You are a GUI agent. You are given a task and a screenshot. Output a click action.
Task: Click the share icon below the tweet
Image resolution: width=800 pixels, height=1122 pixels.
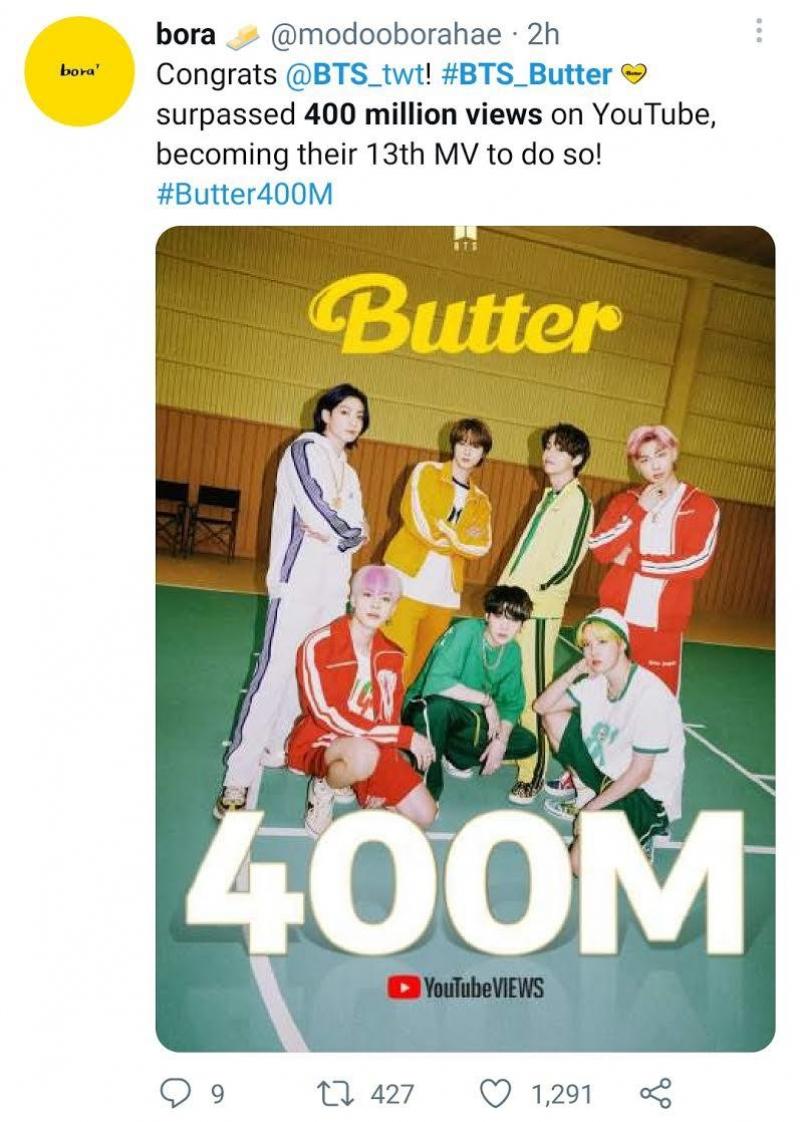pos(654,1094)
